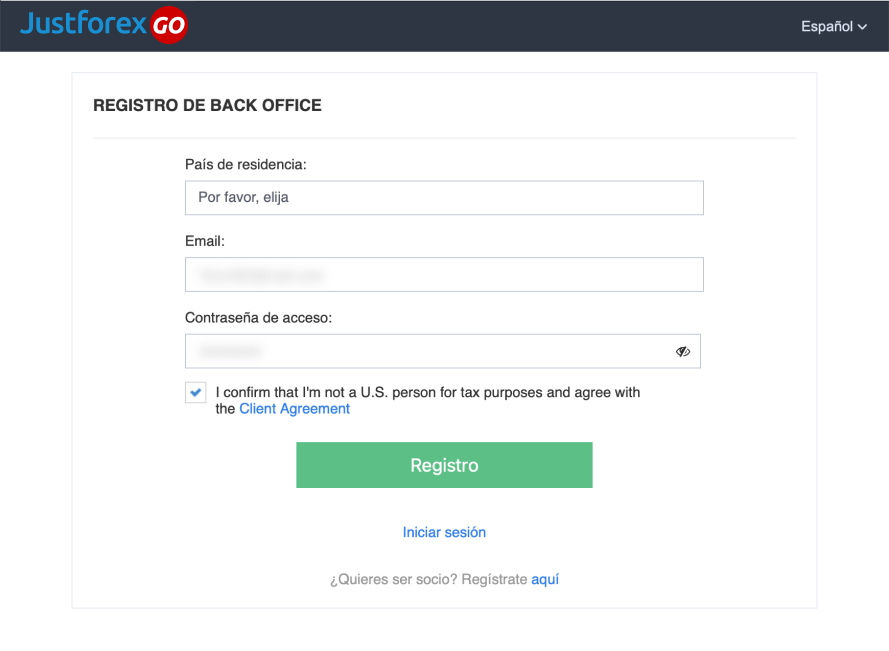
Task: Toggle password visibility with the eye icon
Action: point(683,352)
